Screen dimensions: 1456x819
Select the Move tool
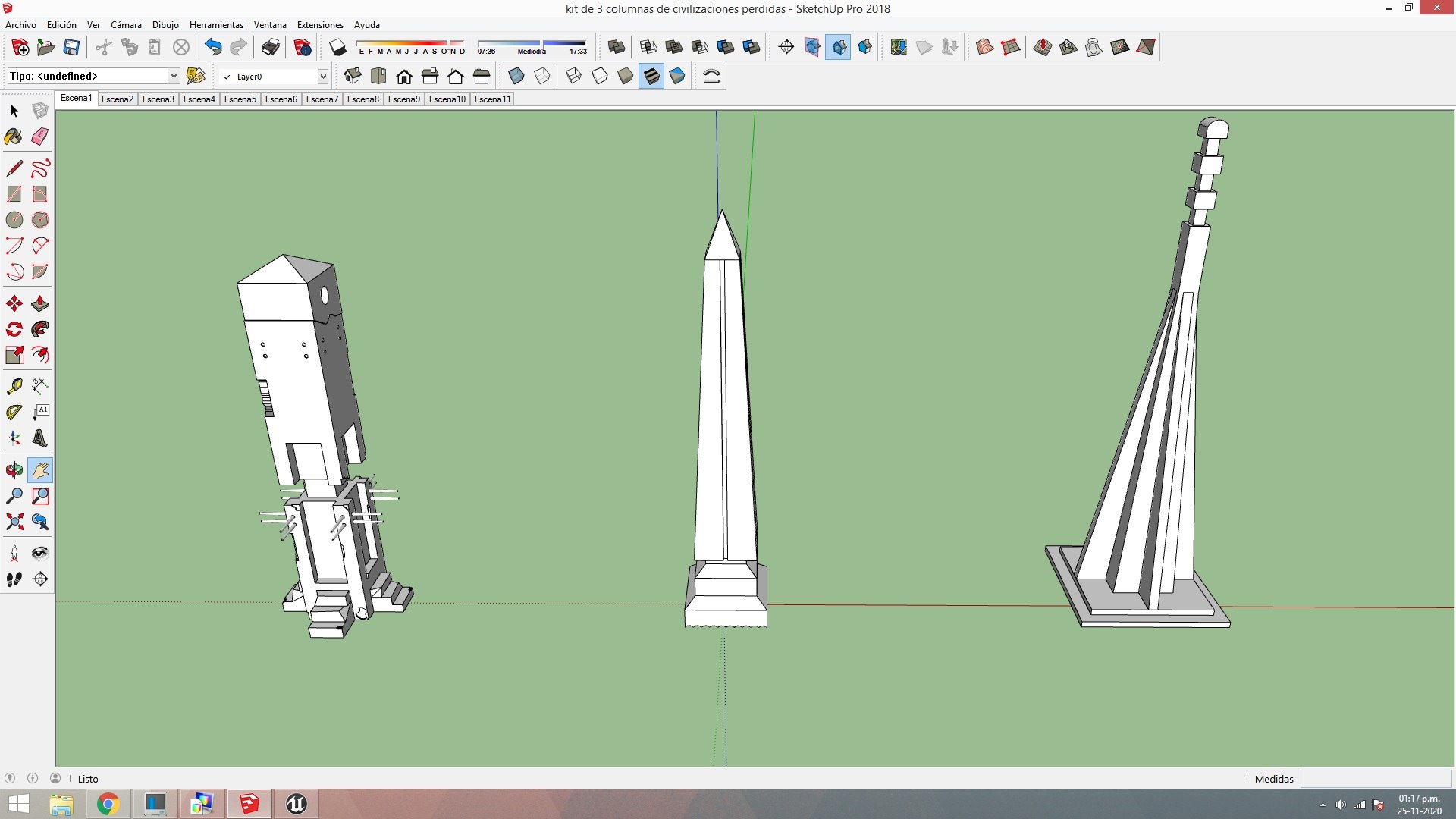click(14, 304)
